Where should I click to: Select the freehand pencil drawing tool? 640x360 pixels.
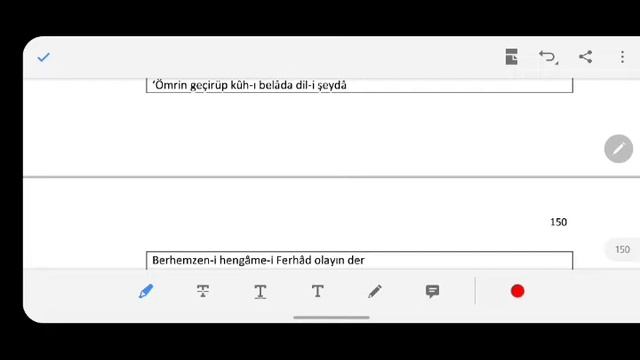tap(375, 291)
